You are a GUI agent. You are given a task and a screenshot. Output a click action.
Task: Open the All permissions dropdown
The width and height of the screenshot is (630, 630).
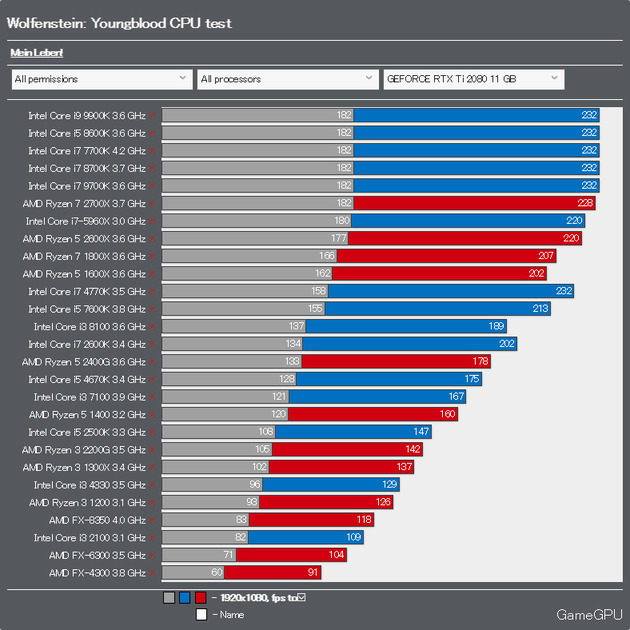102,79
